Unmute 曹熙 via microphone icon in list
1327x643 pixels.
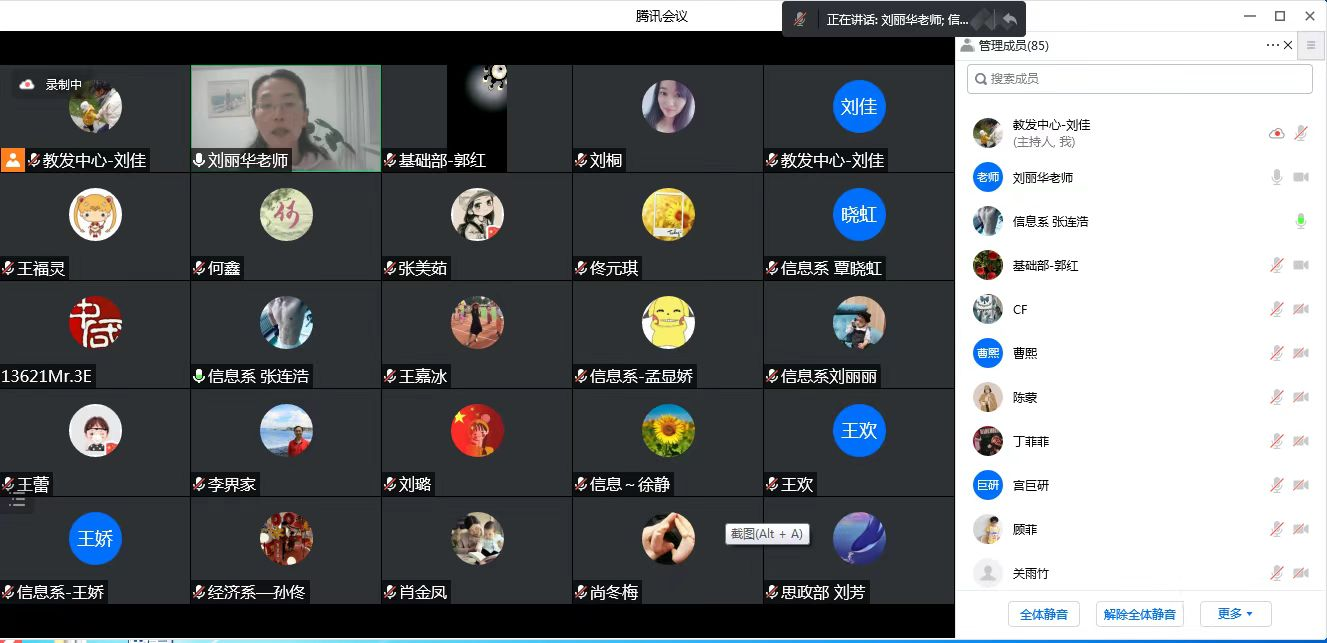1276,354
